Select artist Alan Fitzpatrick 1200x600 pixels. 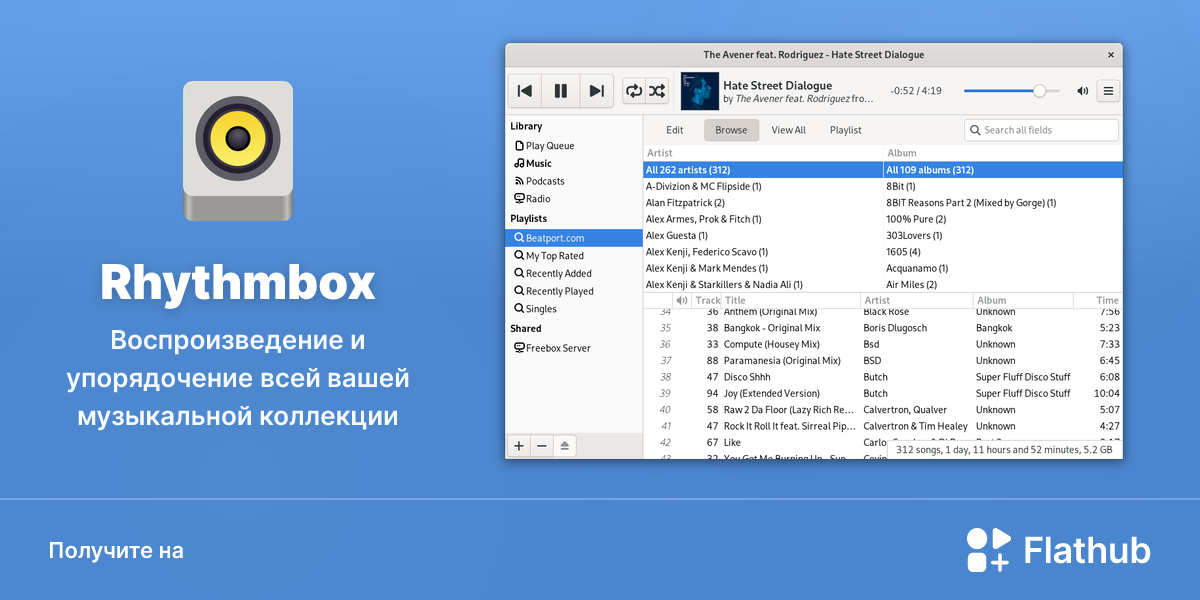(x=763, y=203)
